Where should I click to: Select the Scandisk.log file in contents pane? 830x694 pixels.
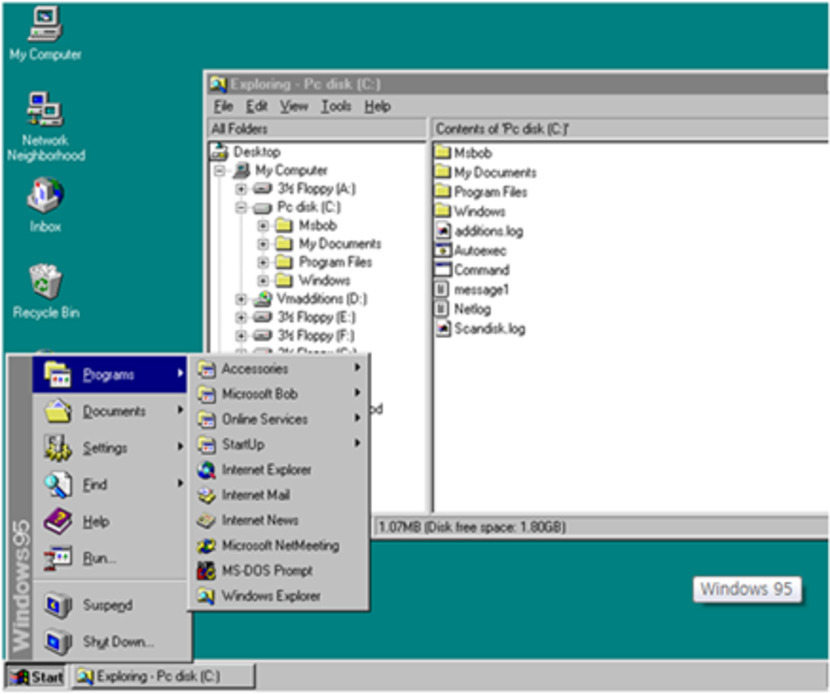click(x=488, y=328)
